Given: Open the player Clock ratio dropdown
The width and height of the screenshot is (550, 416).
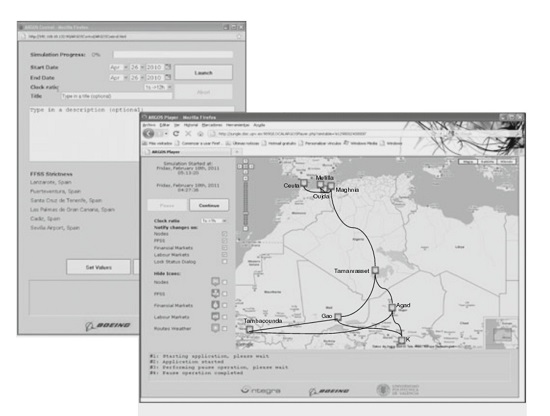Looking at the screenshot, I should click(x=214, y=221).
